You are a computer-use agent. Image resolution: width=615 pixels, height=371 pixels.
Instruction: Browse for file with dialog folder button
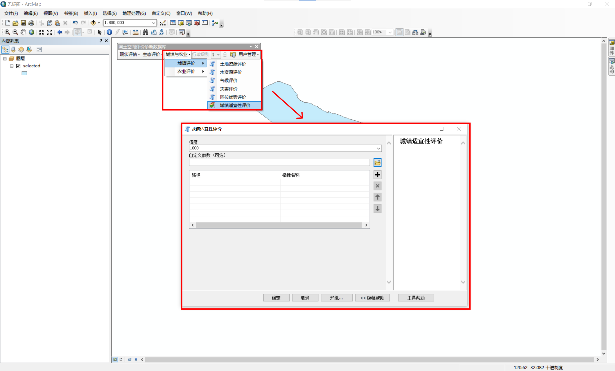[377, 162]
